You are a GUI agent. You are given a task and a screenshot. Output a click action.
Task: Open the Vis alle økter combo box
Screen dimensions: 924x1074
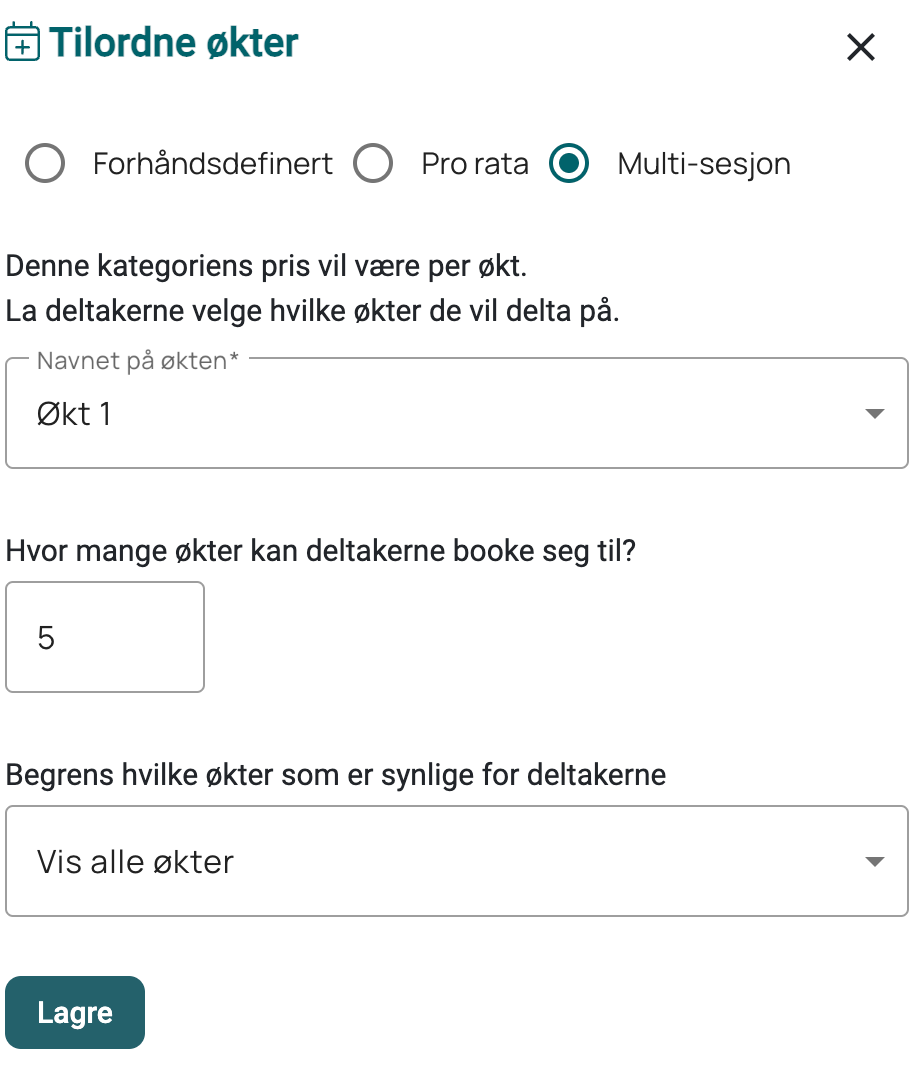457,861
